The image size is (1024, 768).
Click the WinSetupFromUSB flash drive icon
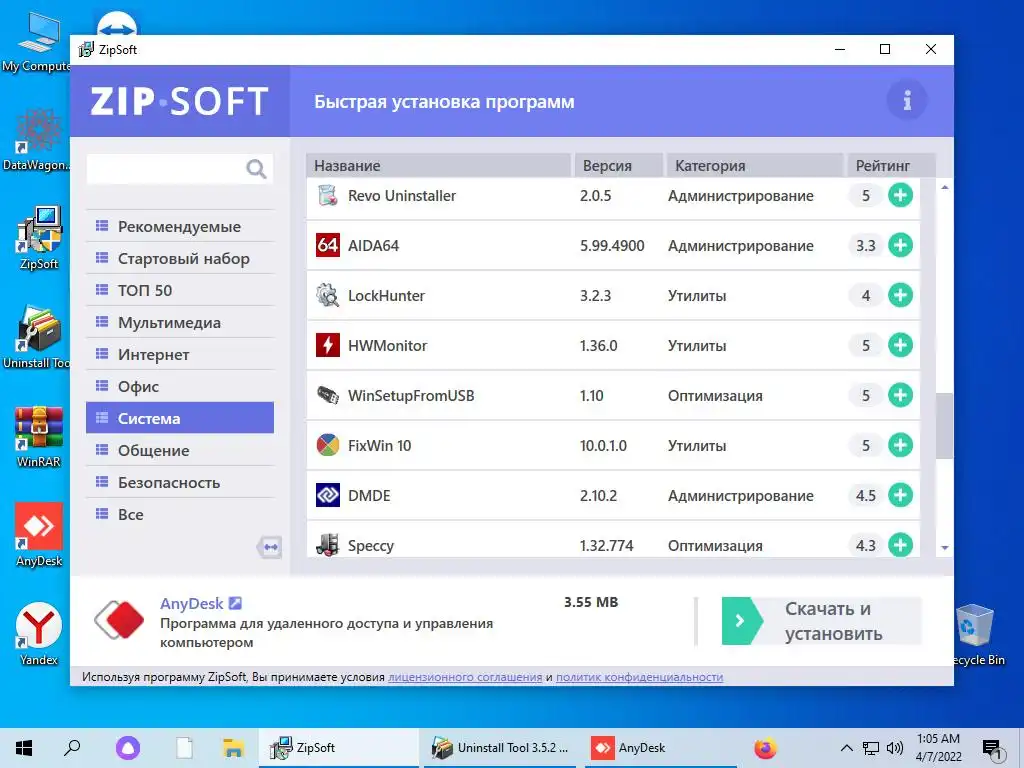tap(327, 395)
